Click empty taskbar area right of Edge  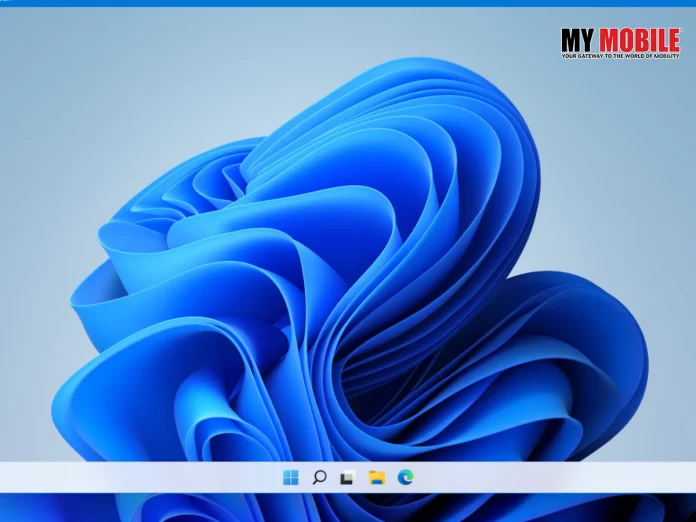tap(555, 478)
